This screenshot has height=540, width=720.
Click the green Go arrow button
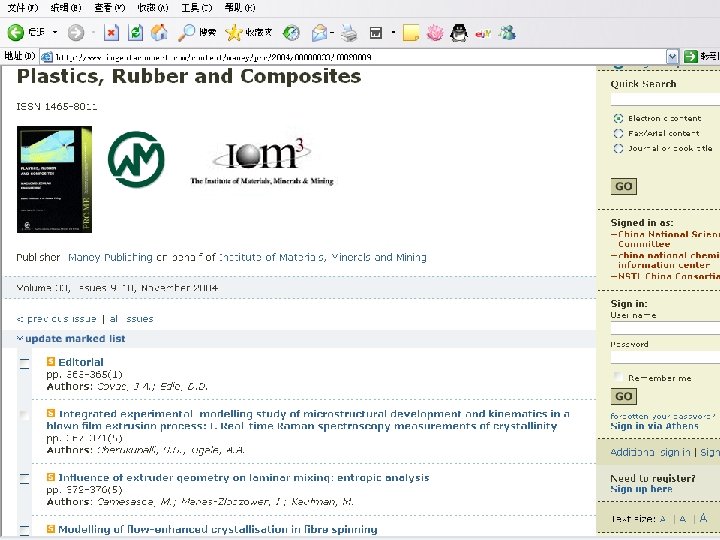[x=691, y=56]
